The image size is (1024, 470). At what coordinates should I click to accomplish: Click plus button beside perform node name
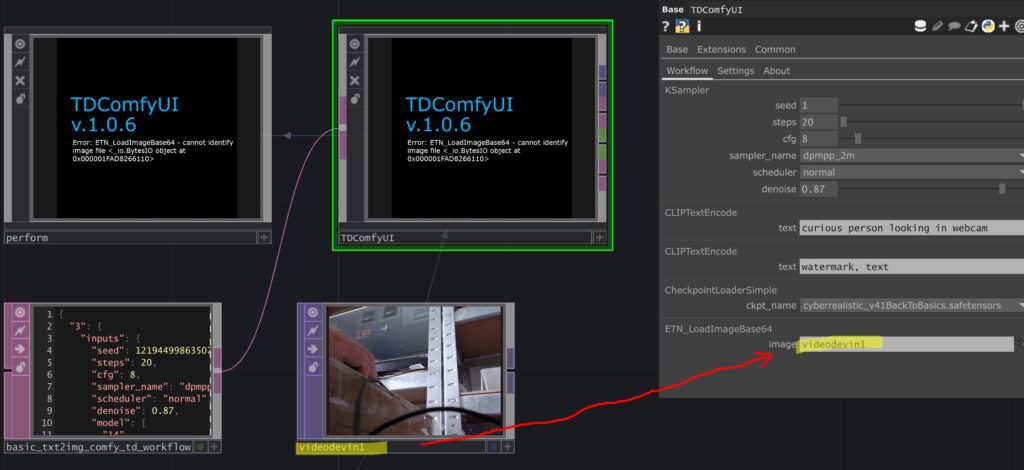(264, 238)
